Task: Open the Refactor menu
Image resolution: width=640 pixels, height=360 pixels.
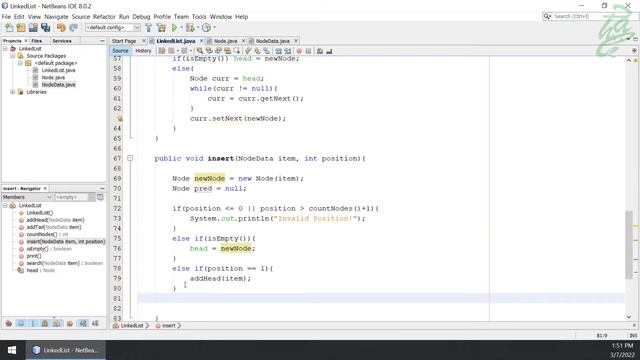Action: 104,17
